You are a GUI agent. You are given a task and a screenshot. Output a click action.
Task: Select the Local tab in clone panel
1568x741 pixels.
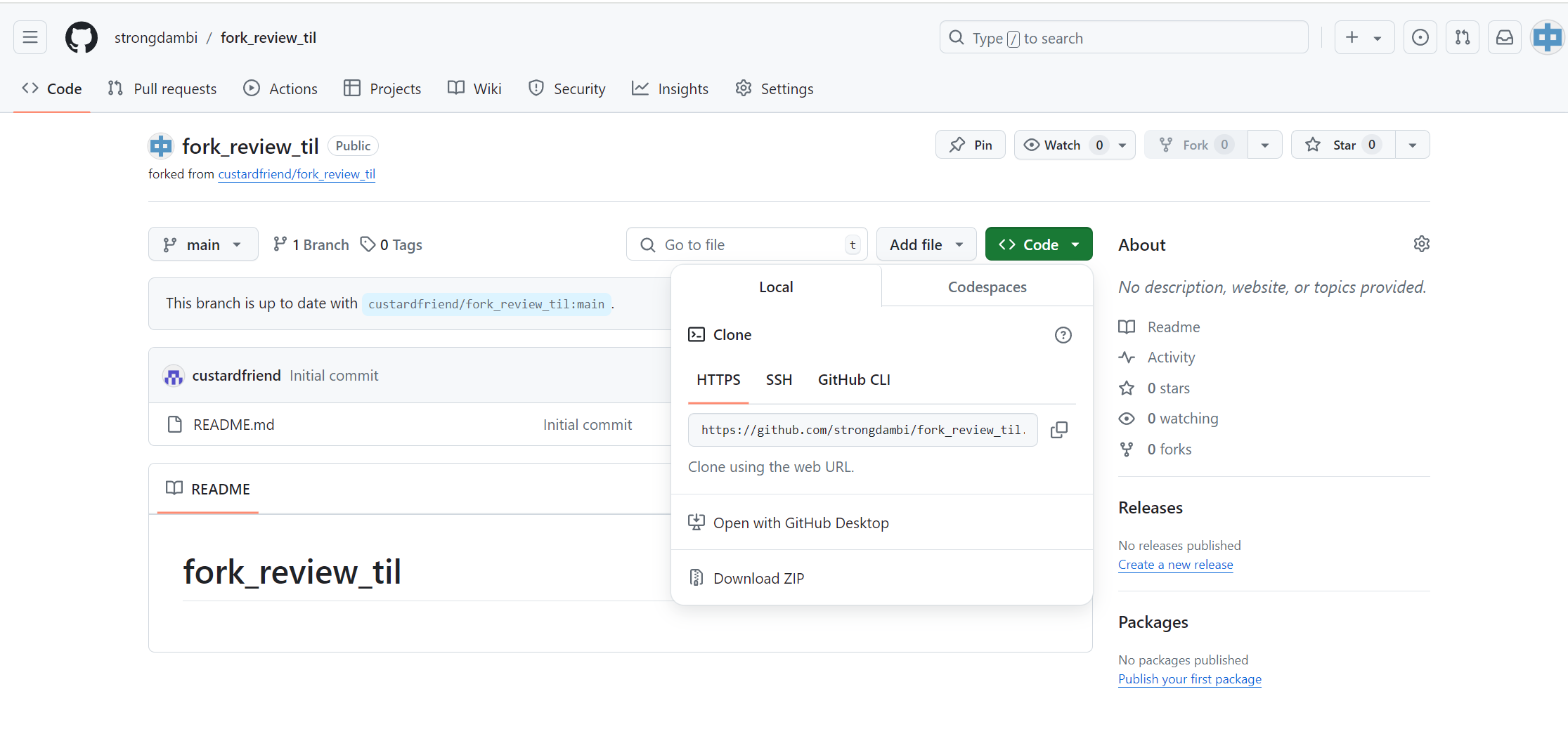click(776, 287)
